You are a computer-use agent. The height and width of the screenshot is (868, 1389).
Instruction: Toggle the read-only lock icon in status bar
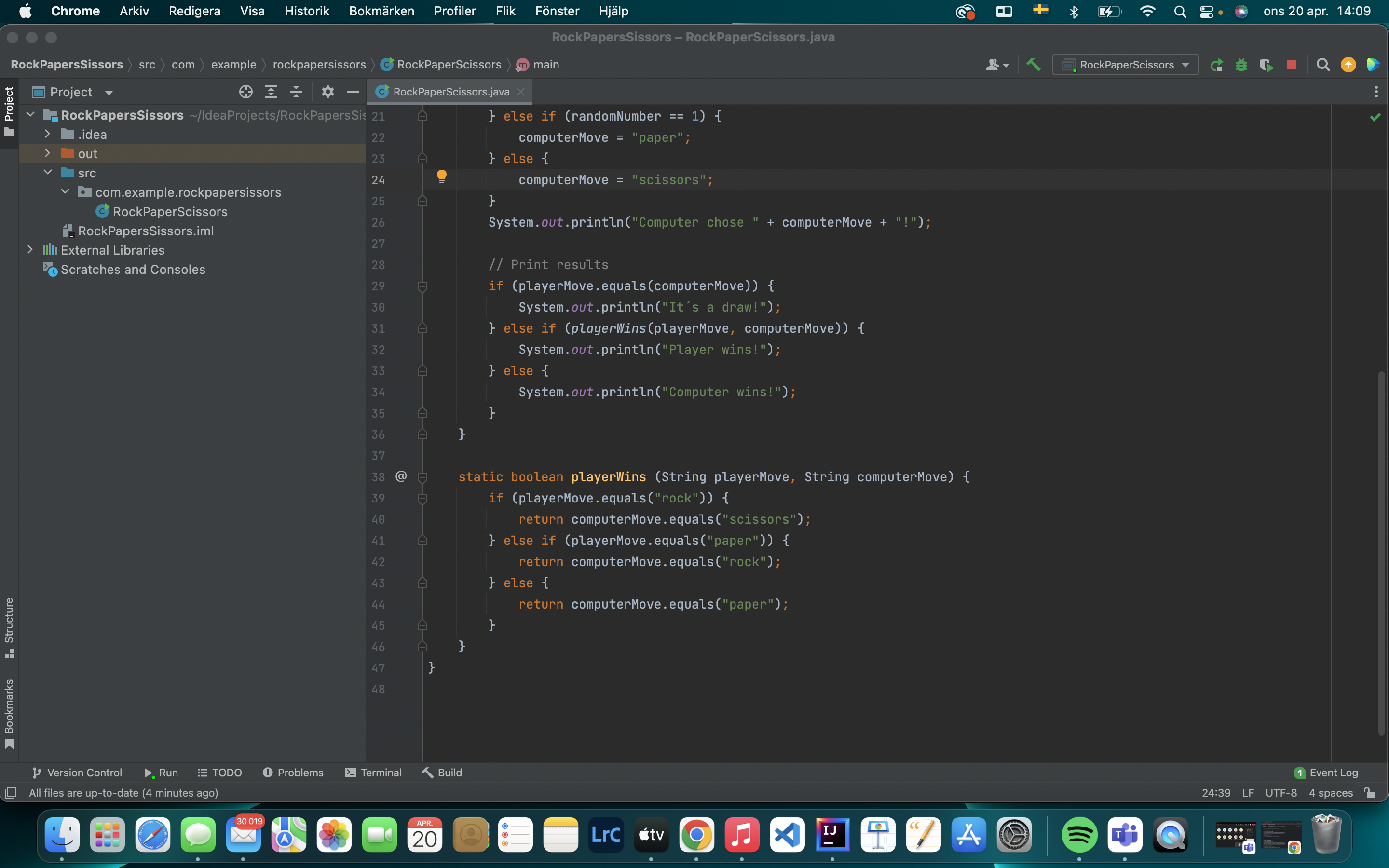[1370, 793]
